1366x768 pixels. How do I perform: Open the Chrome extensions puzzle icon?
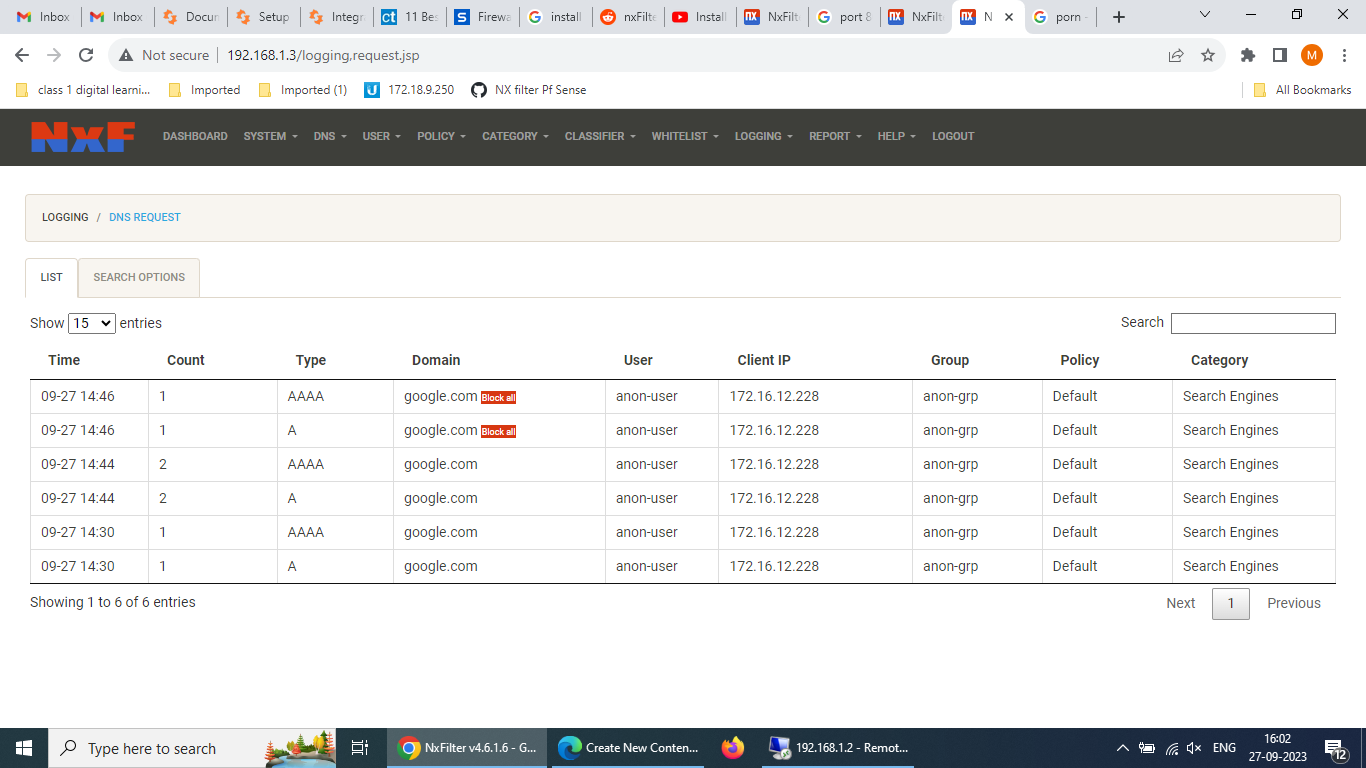click(1247, 56)
